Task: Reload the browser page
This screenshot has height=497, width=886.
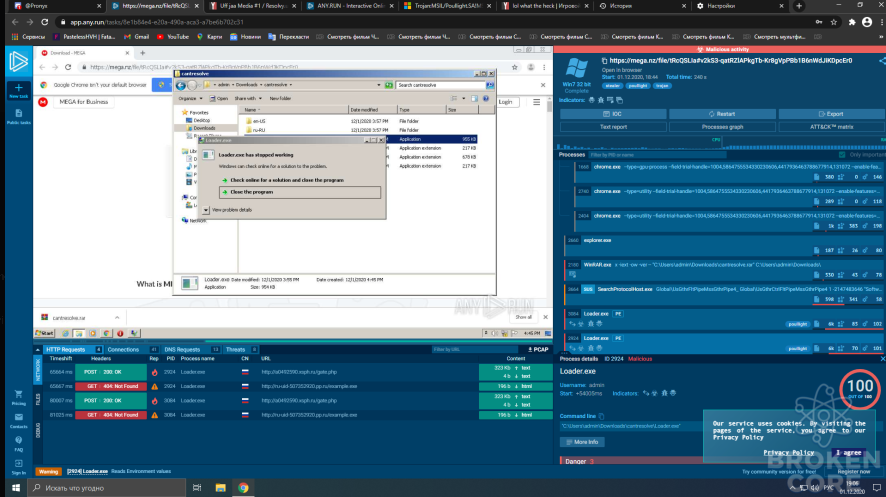Action: click(x=44, y=22)
